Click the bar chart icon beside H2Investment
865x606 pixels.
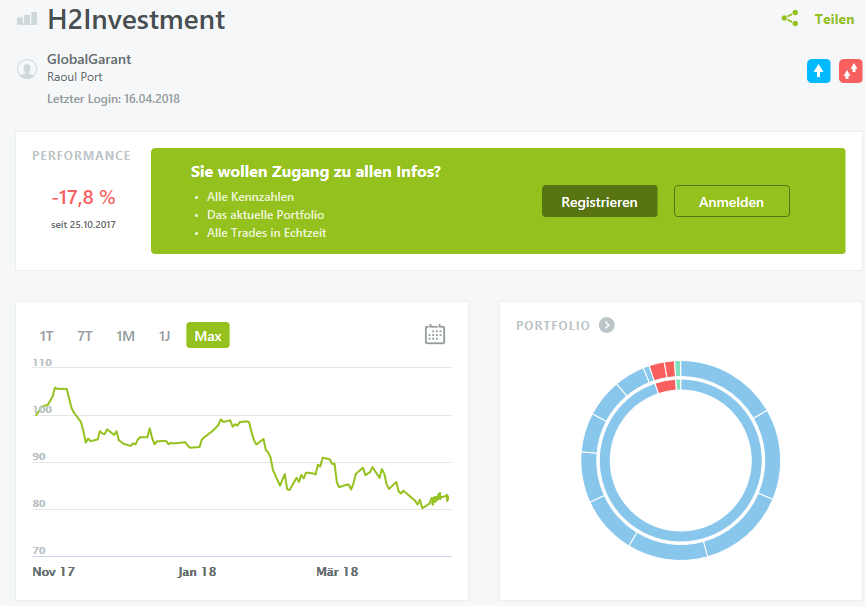pyautogui.click(x=27, y=19)
